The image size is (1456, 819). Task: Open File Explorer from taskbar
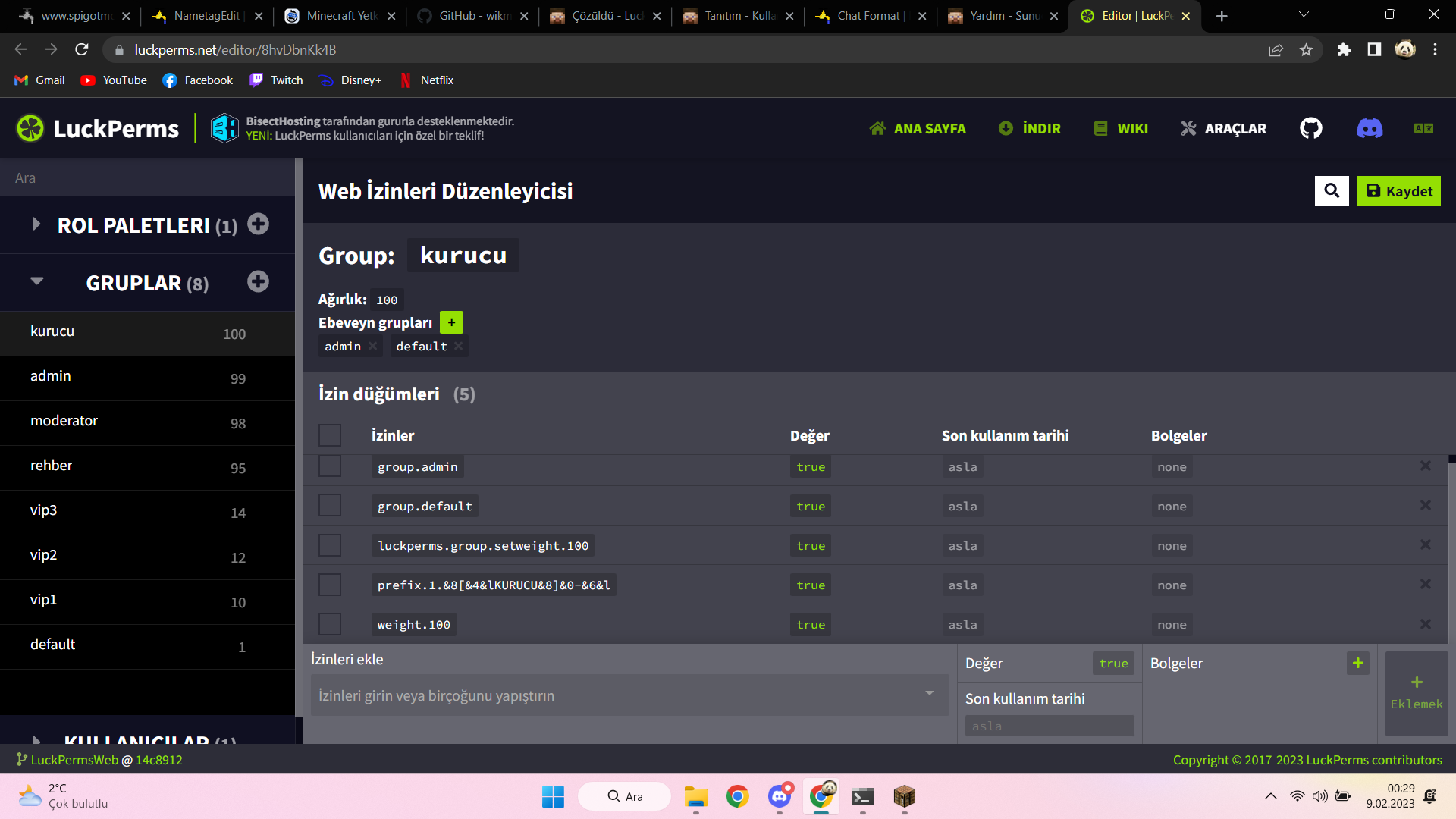coord(695,796)
